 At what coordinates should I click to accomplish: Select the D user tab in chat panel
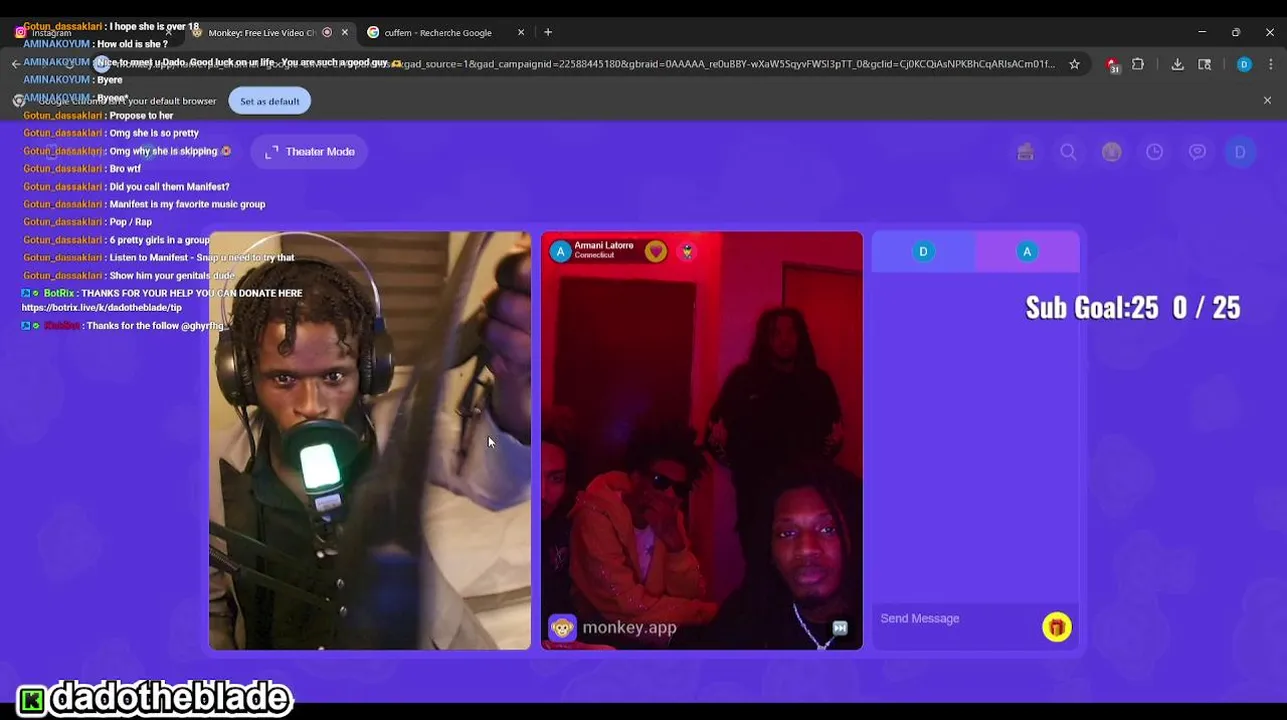pos(923,252)
